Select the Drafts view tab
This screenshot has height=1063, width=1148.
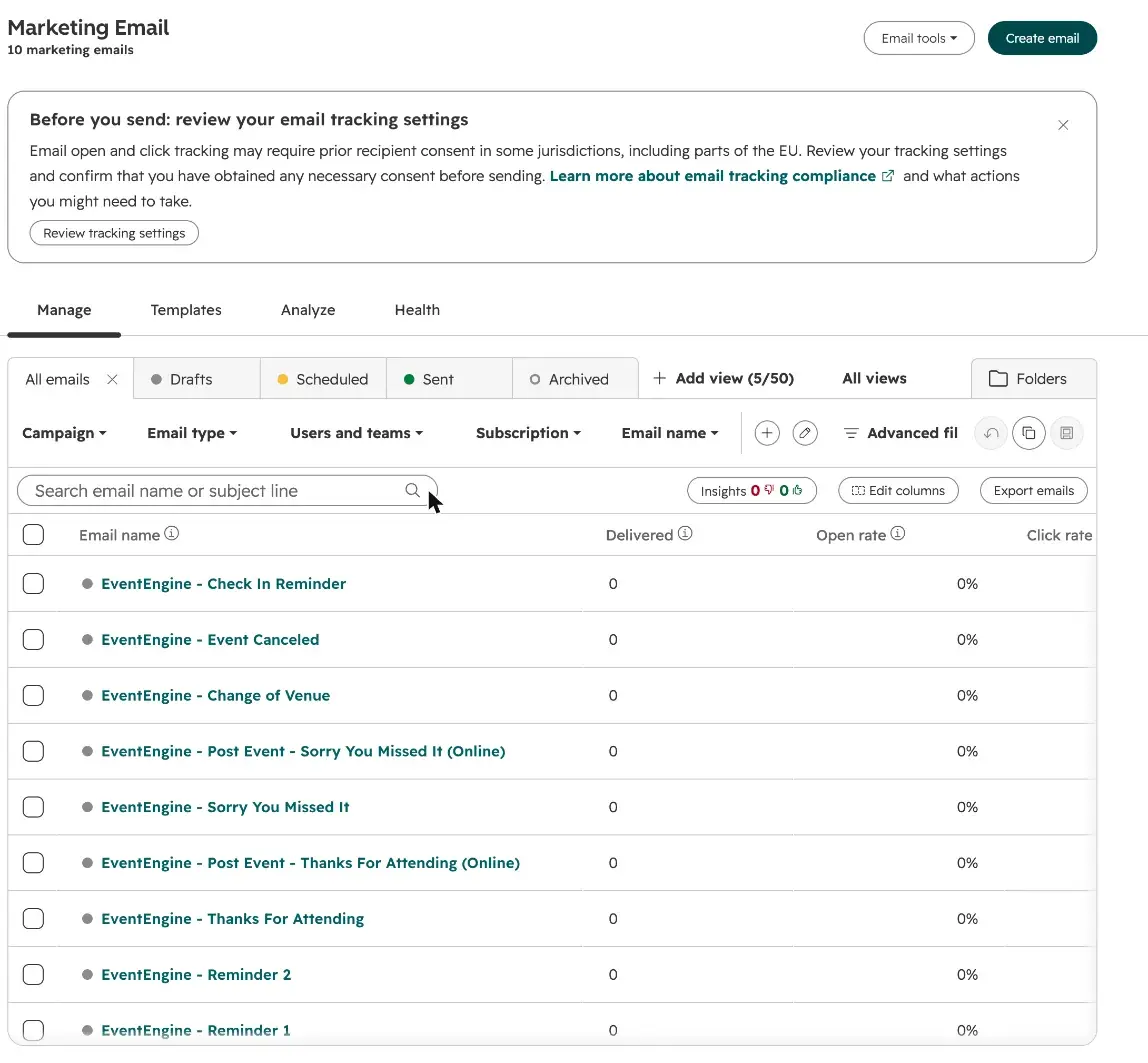point(197,378)
